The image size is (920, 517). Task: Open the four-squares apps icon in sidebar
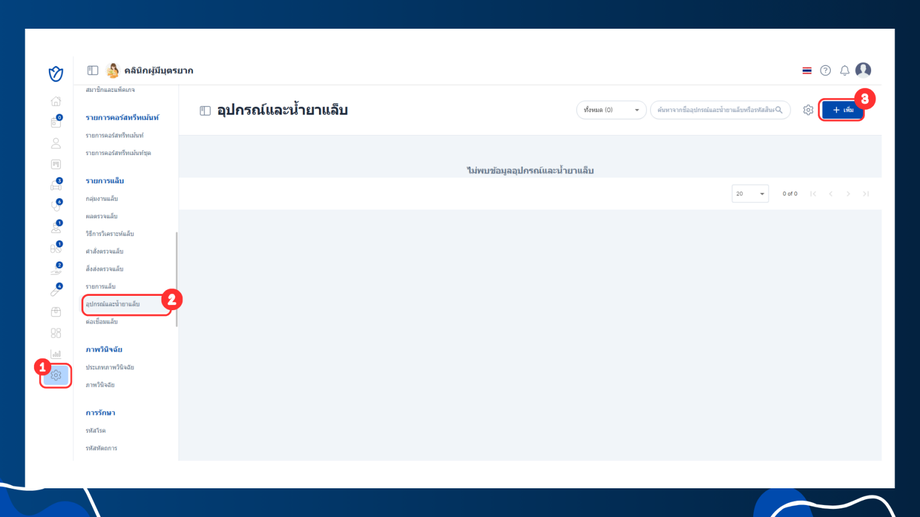pos(56,333)
